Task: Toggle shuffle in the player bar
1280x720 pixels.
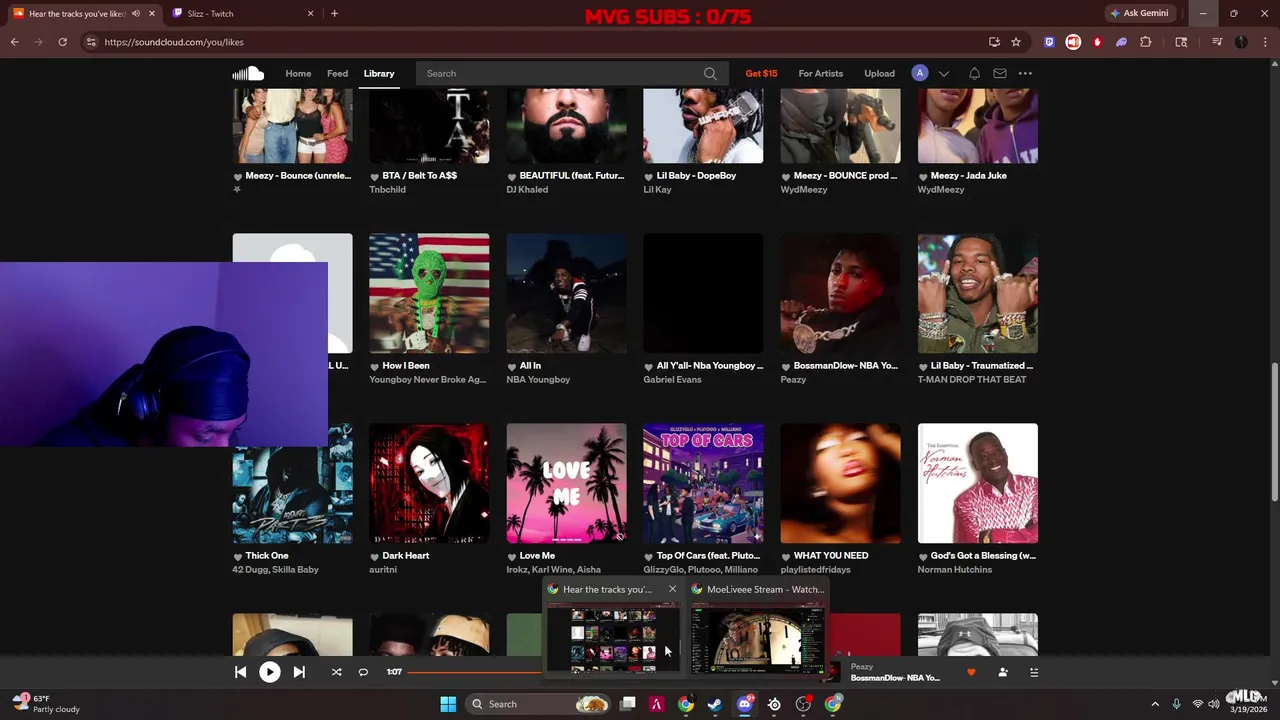Action: (x=336, y=672)
